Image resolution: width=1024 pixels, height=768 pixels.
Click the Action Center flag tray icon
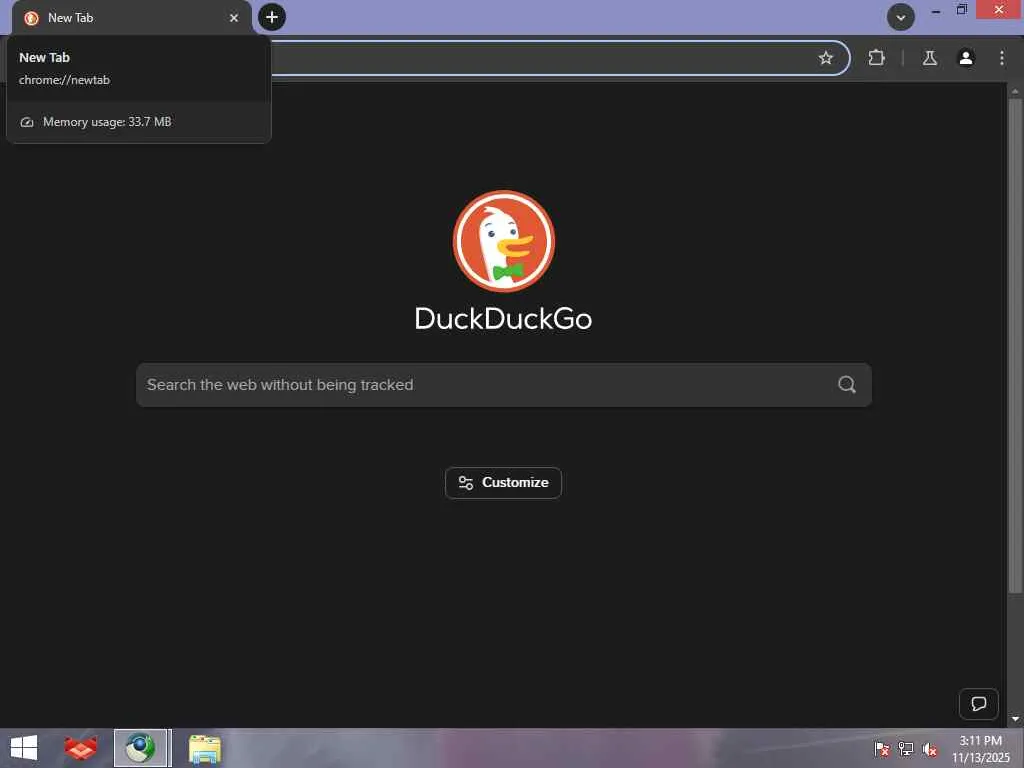(x=882, y=749)
